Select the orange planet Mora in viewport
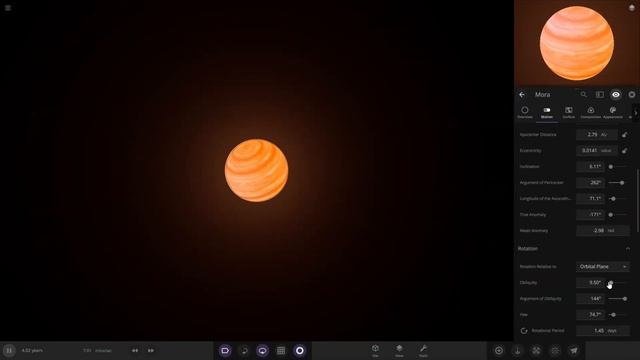 click(256, 170)
